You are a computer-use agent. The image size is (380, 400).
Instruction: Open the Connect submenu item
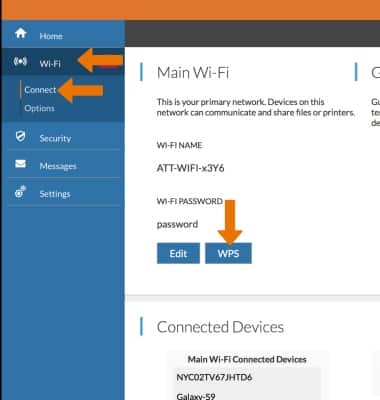[x=40, y=90]
